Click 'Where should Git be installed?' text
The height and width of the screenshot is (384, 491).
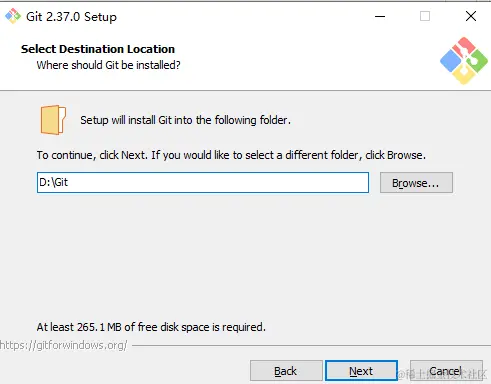click(108, 65)
